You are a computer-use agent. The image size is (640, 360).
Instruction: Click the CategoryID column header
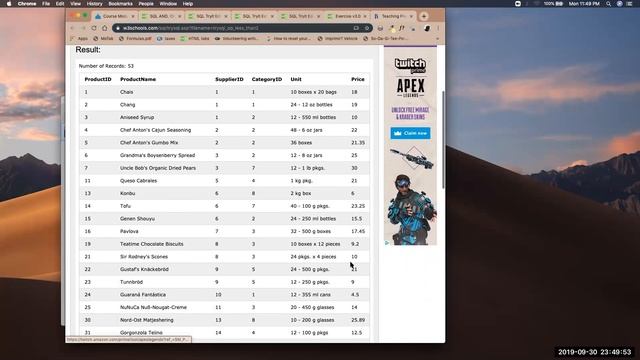tap(267, 79)
